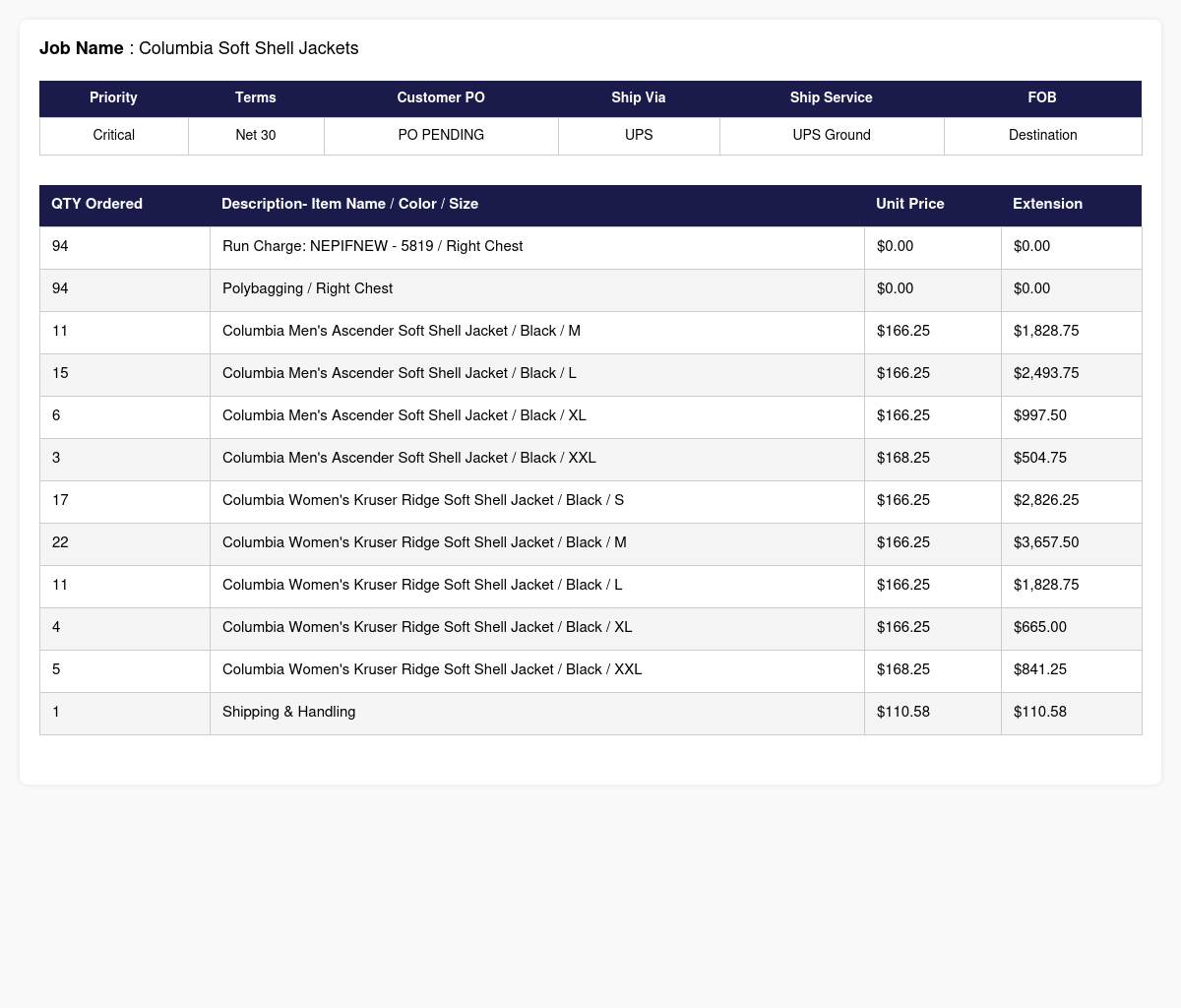Click Men's Ascender Jacket Black / L description
The image size is (1181, 1008).
click(536, 373)
